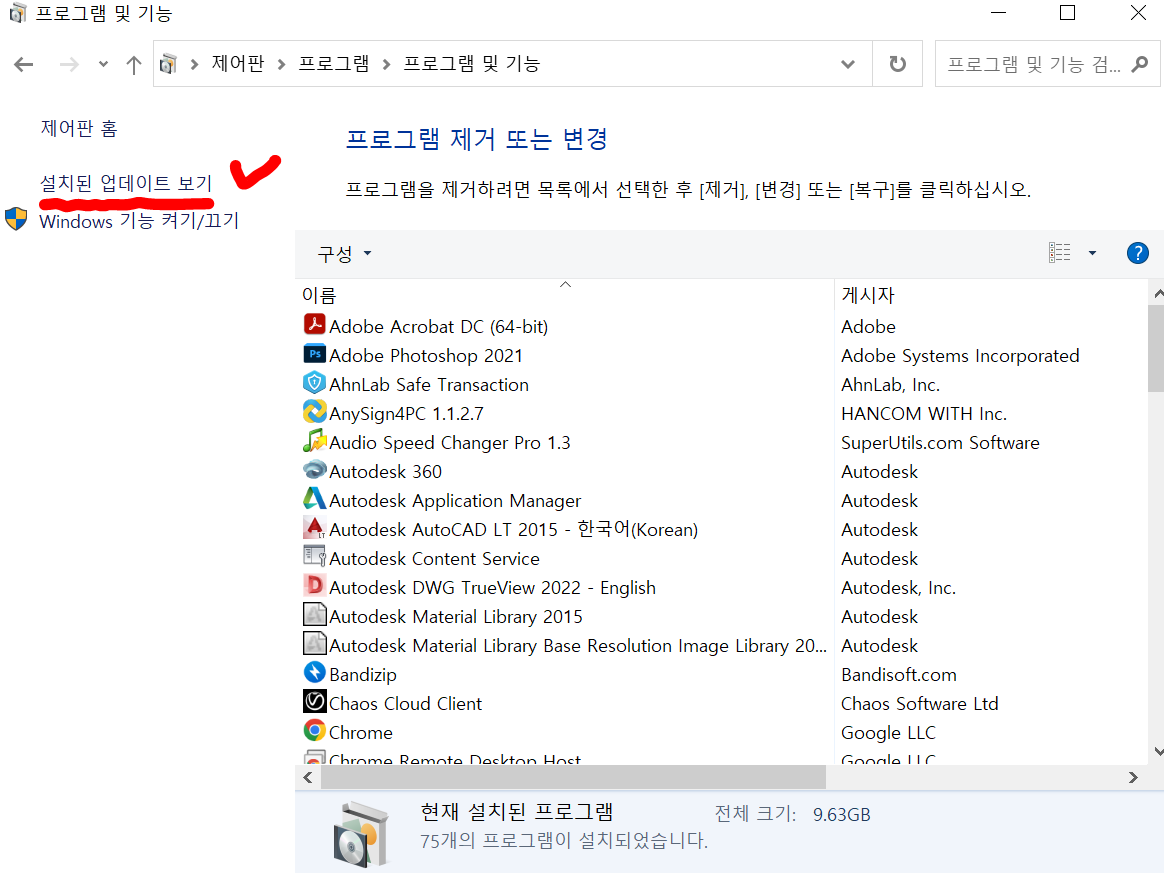Expand the chevron before 제어판 in breadcrumb
The height and width of the screenshot is (873, 1164).
(x=194, y=65)
